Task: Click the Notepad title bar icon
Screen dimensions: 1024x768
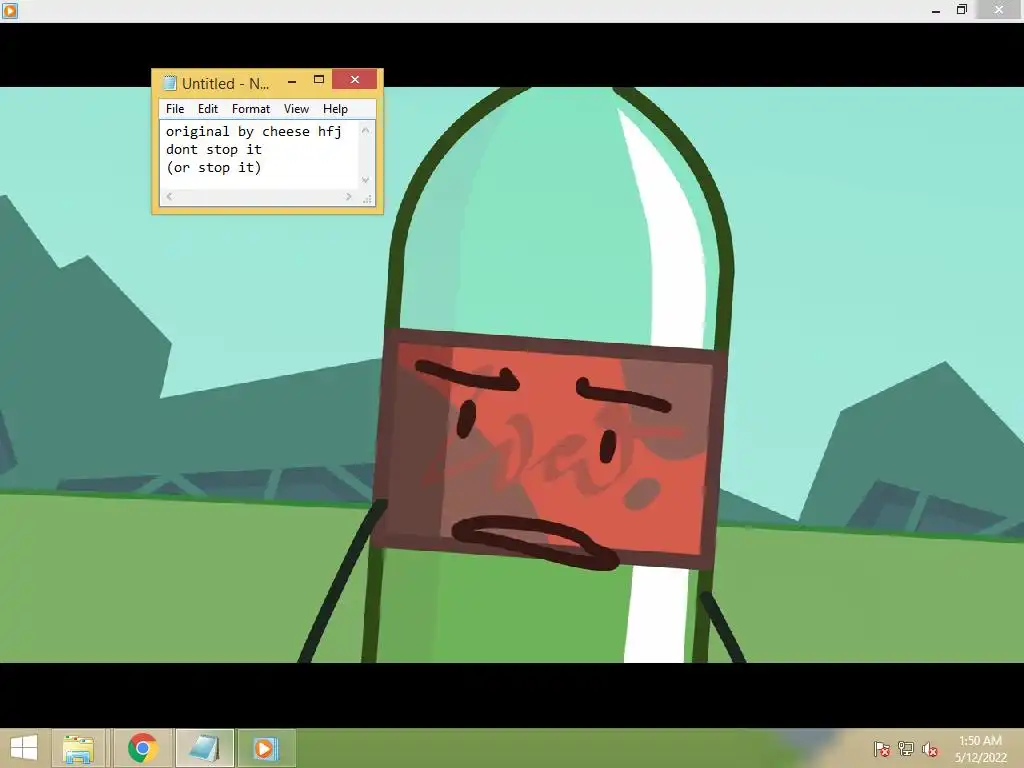Action: pos(170,83)
